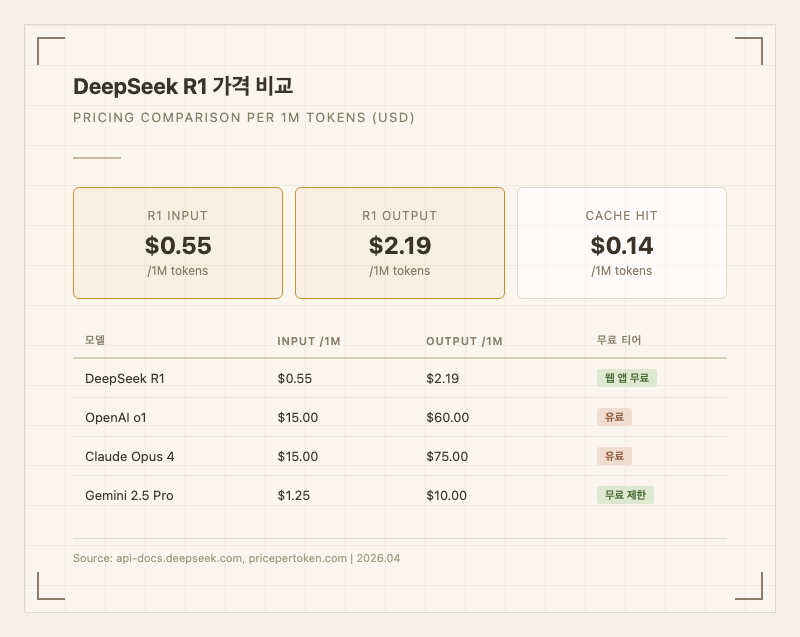Click the 유료 badge in OpenAI o1 row
This screenshot has height=637, width=800.
pyautogui.click(x=614, y=417)
